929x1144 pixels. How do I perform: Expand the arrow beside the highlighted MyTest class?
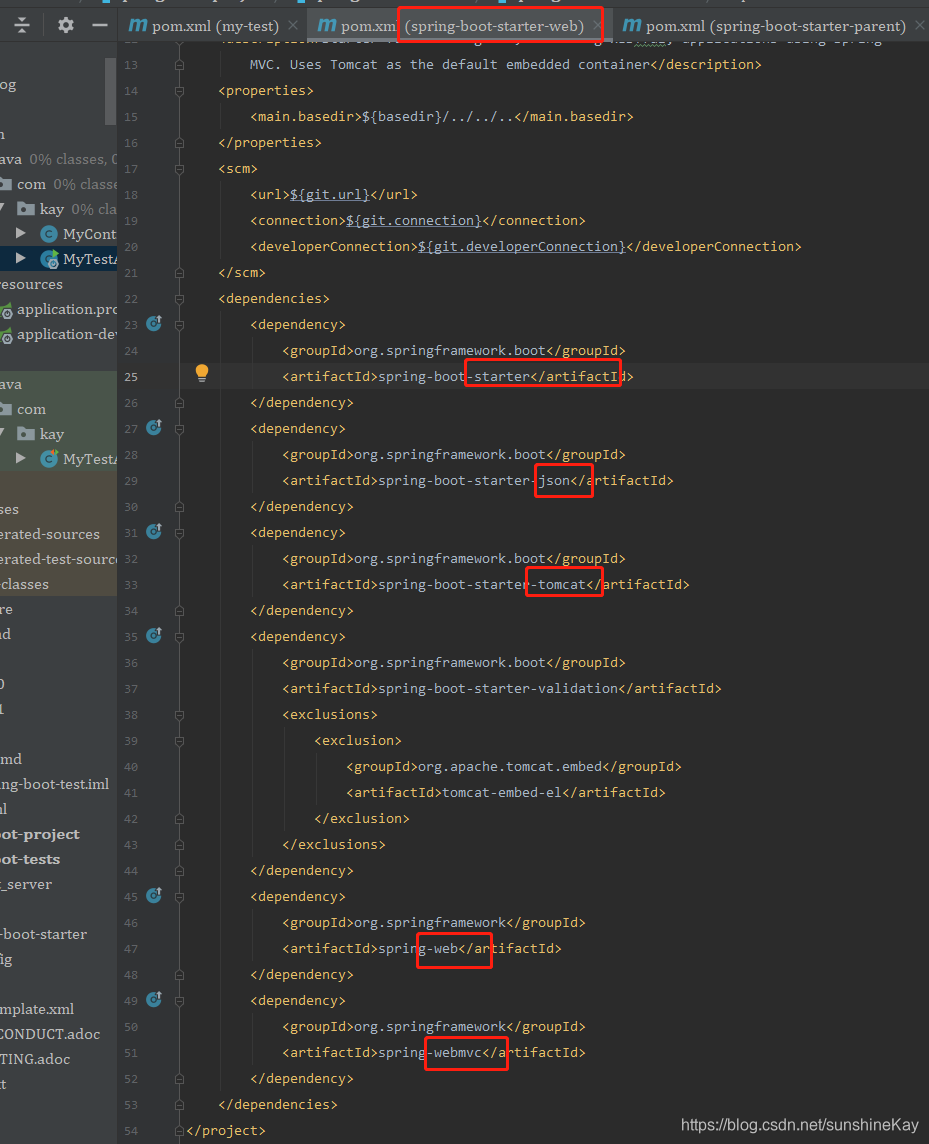pos(21,258)
